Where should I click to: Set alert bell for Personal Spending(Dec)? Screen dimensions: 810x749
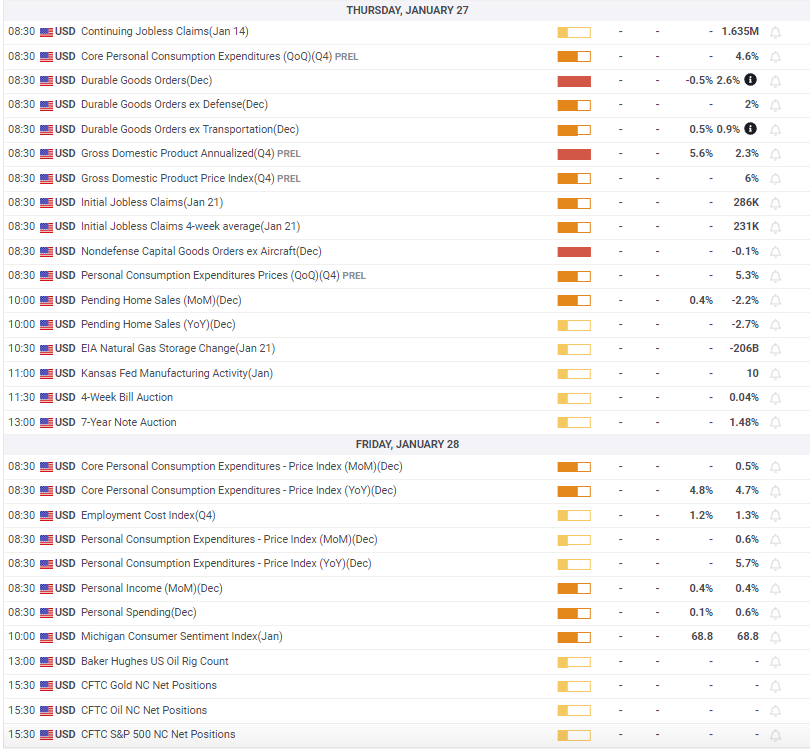click(x=775, y=613)
